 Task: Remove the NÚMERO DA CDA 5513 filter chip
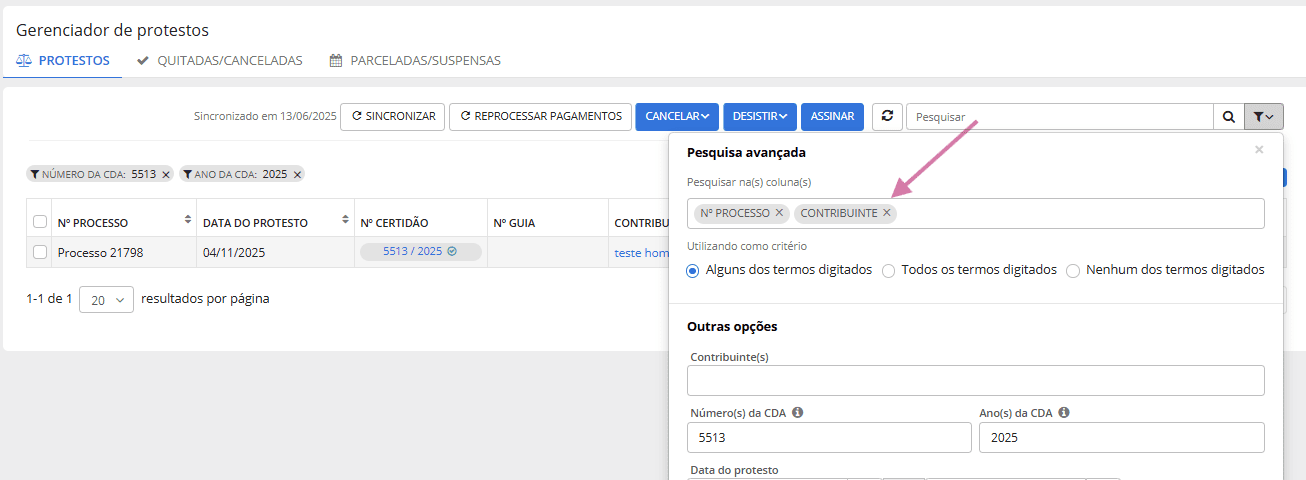point(166,174)
